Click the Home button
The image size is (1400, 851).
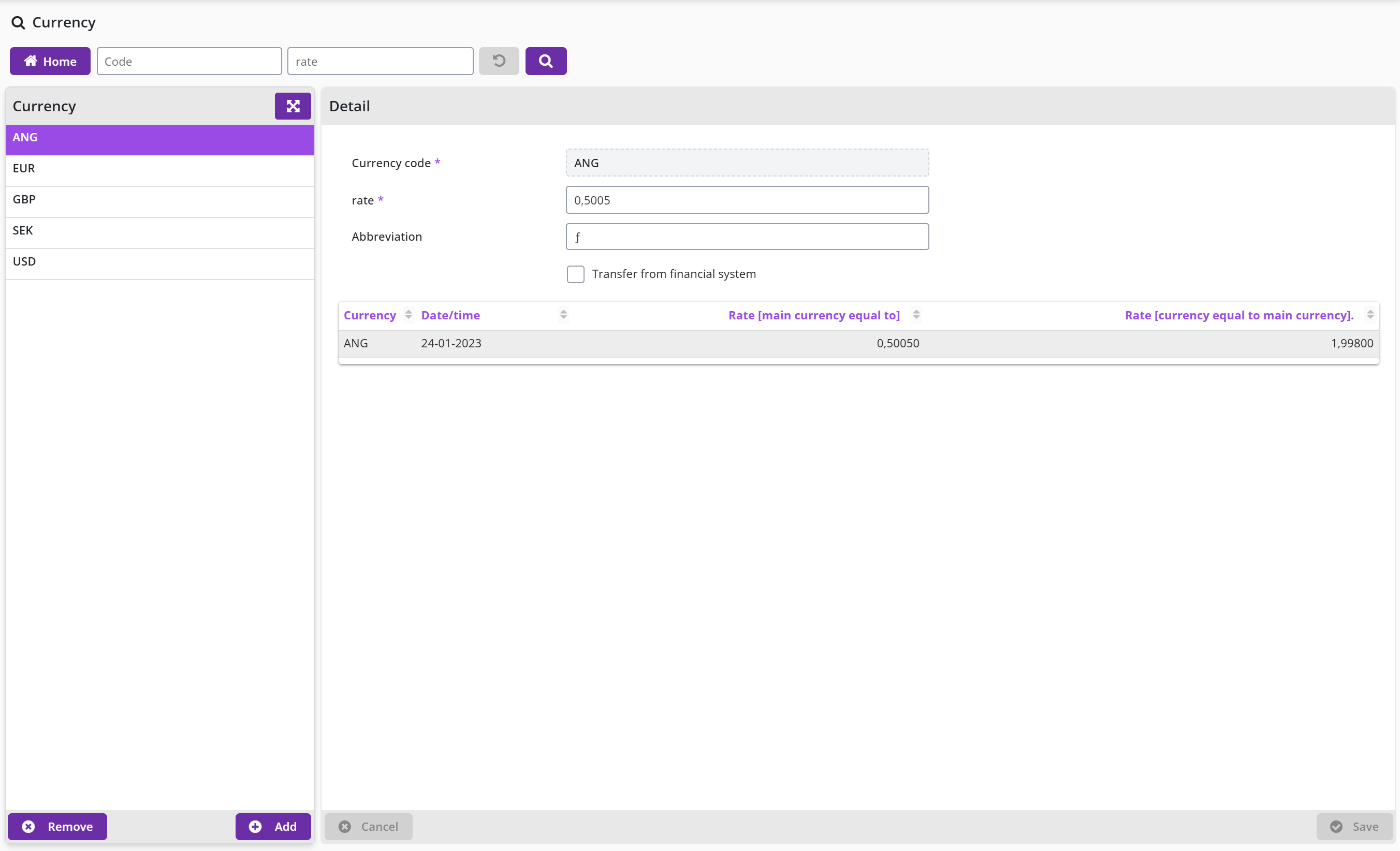(x=50, y=62)
